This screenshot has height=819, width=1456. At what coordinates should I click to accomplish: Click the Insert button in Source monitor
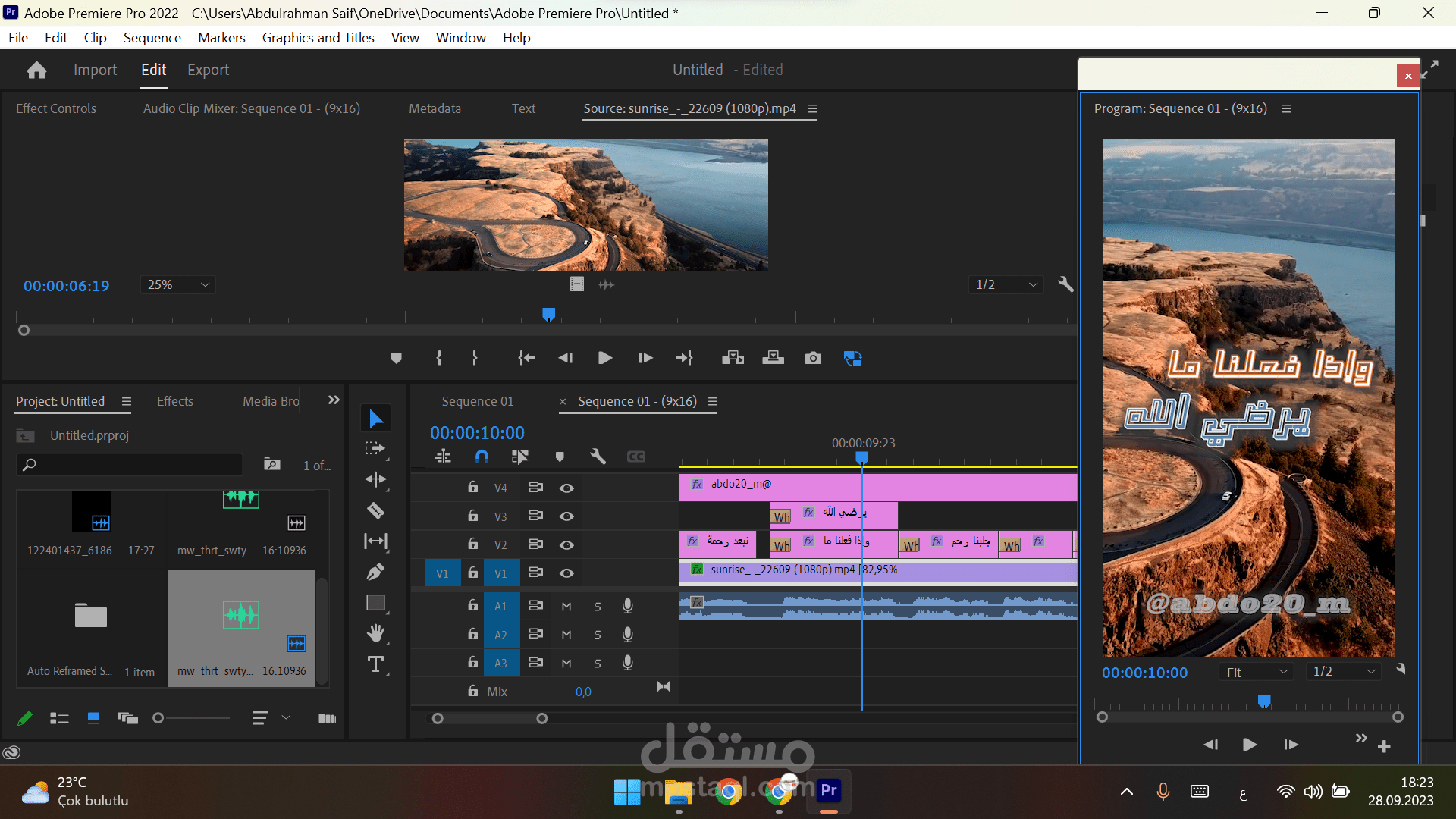[x=733, y=358]
